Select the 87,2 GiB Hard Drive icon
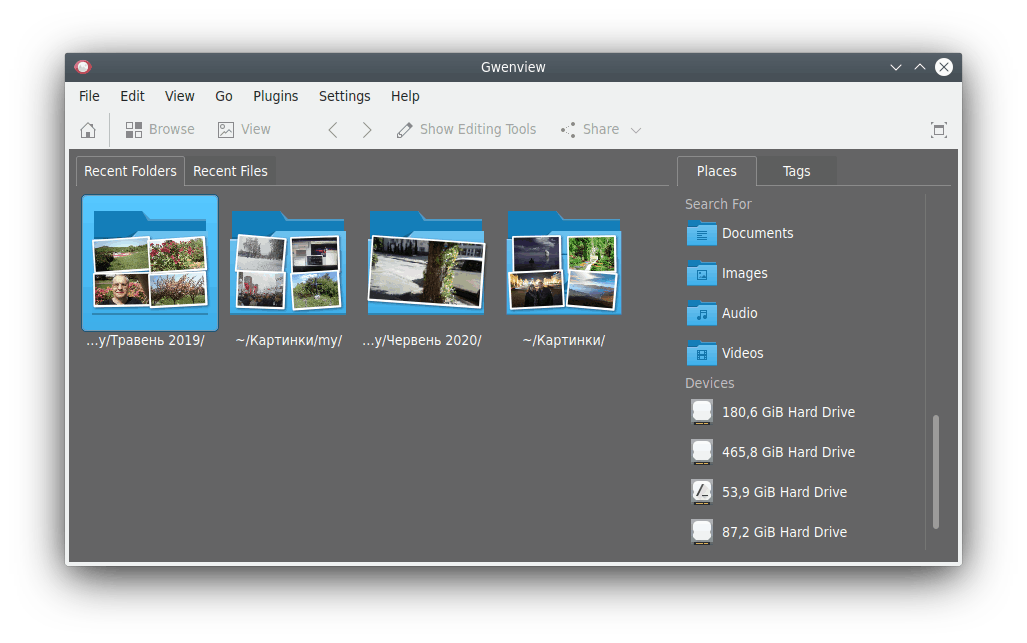The height and width of the screenshot is (643, 1027). (x=701, y=532)
